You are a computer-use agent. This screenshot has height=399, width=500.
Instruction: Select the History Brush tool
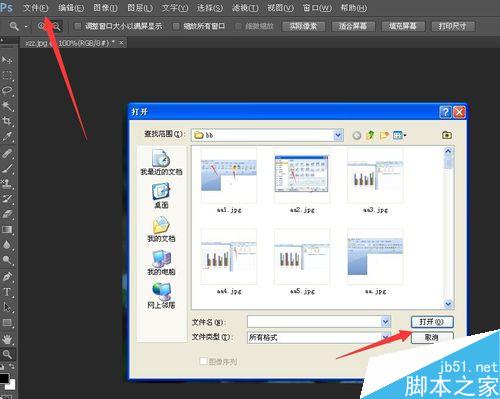pos(7,199)
